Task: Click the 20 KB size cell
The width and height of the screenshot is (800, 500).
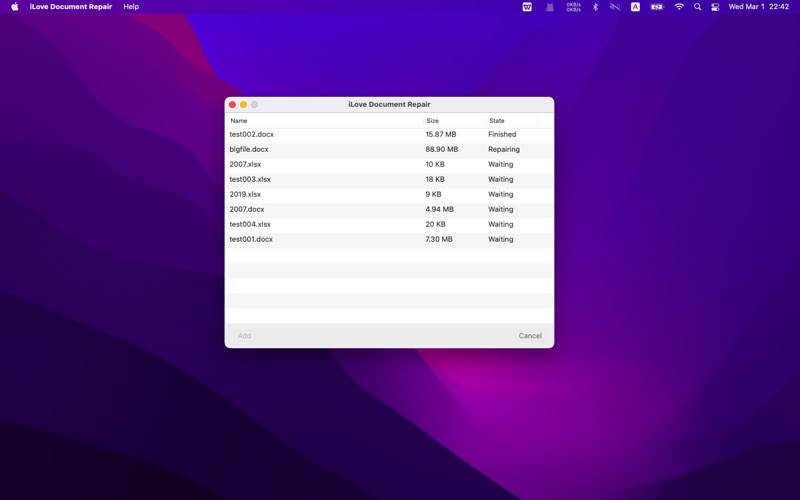Action: coord(436,224)
